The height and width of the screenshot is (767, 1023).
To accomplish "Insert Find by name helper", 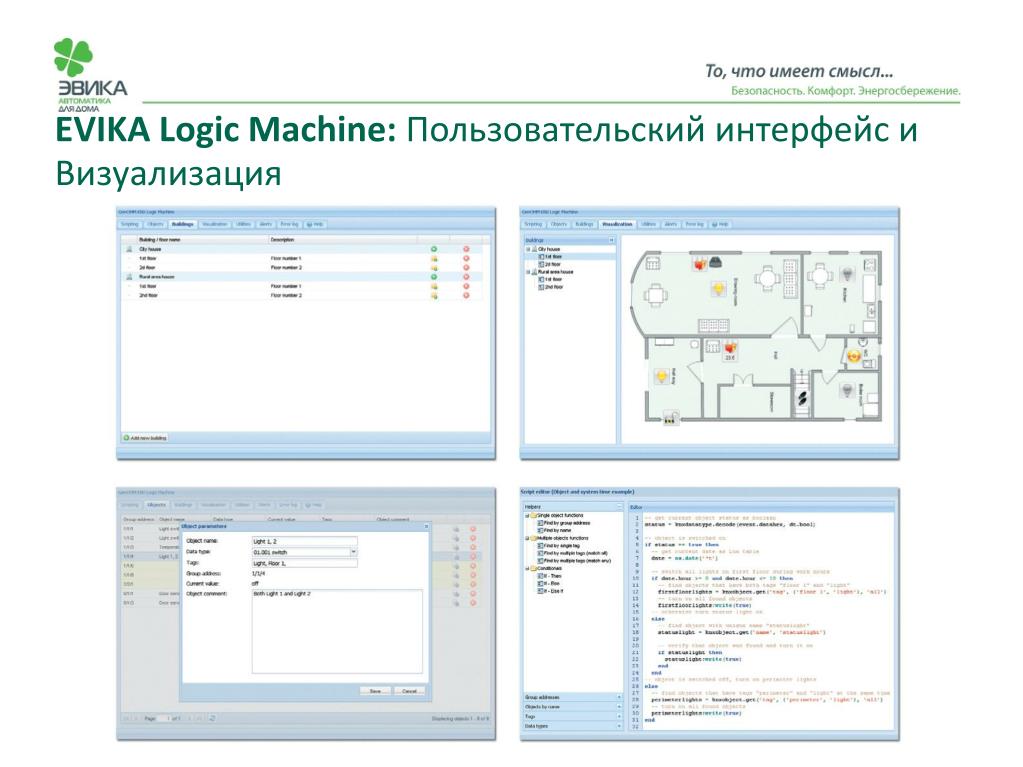I will [x=553, y=530].
